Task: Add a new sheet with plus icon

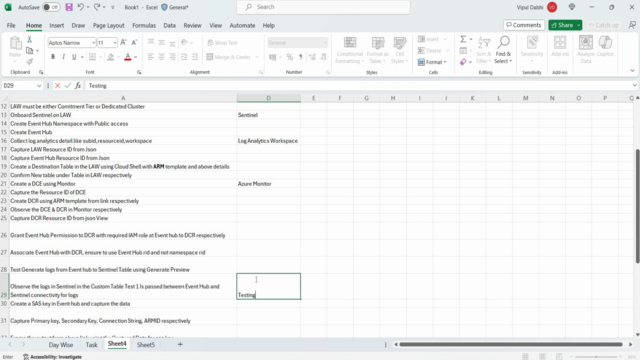Action: (180, 344)
